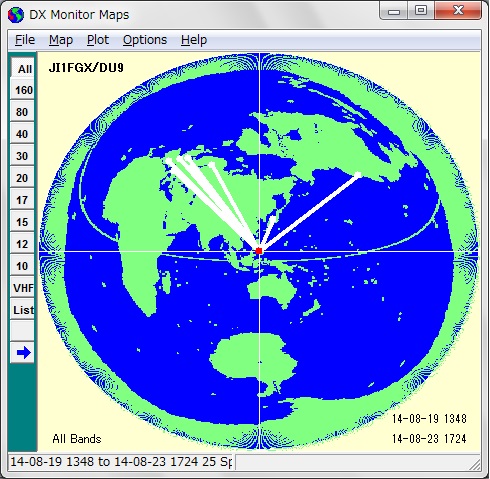Screen dimensions: 490x479
Task: Open the Help menu
Action: [x=194, y=40]
